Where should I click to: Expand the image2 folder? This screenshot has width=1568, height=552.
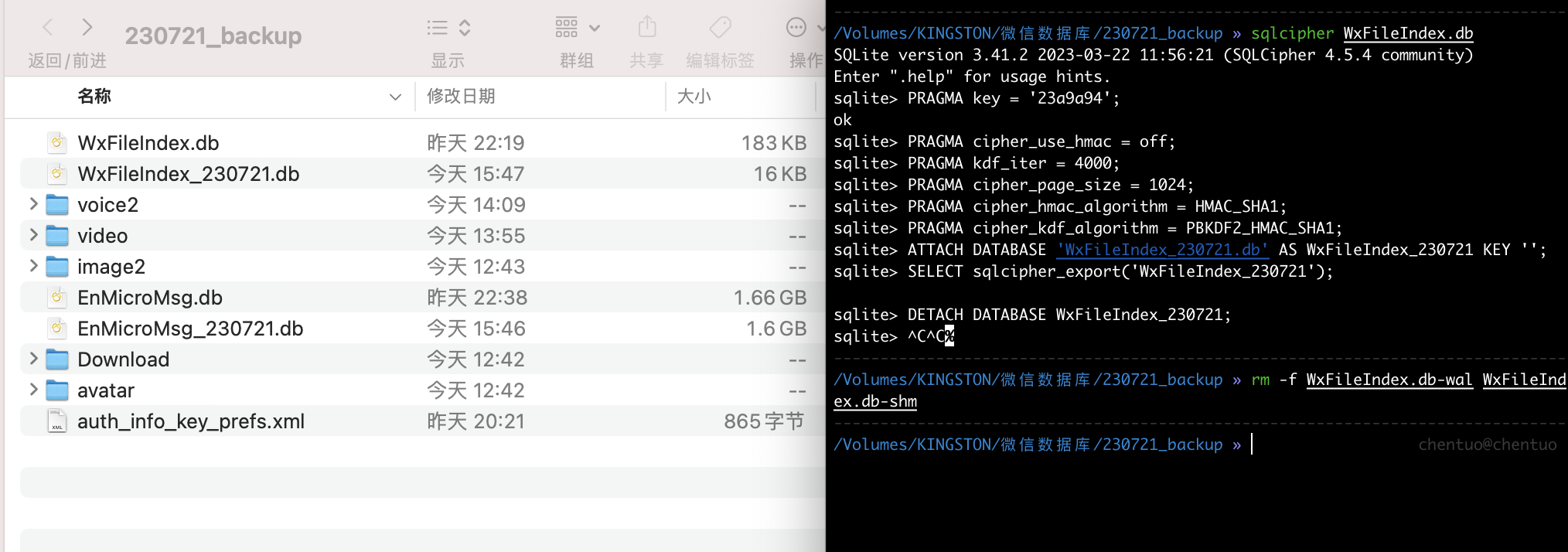33,266
